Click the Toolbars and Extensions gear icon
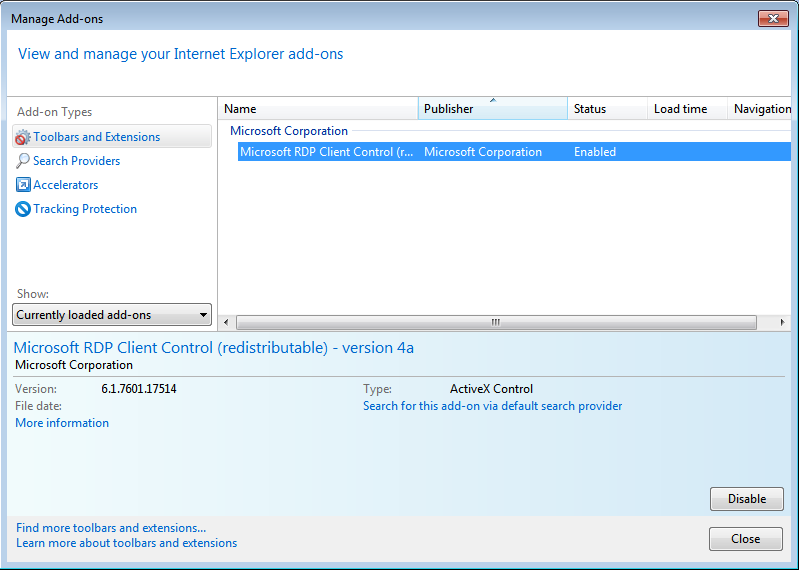Screen dimensions: 799x570 [23, 137]
